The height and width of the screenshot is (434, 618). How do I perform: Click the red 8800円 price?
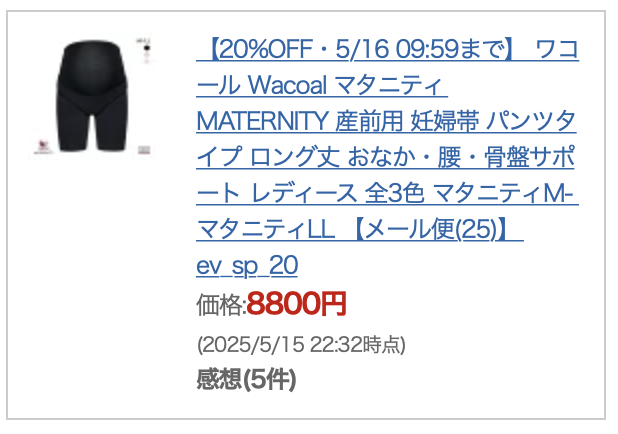pos(297,304)
